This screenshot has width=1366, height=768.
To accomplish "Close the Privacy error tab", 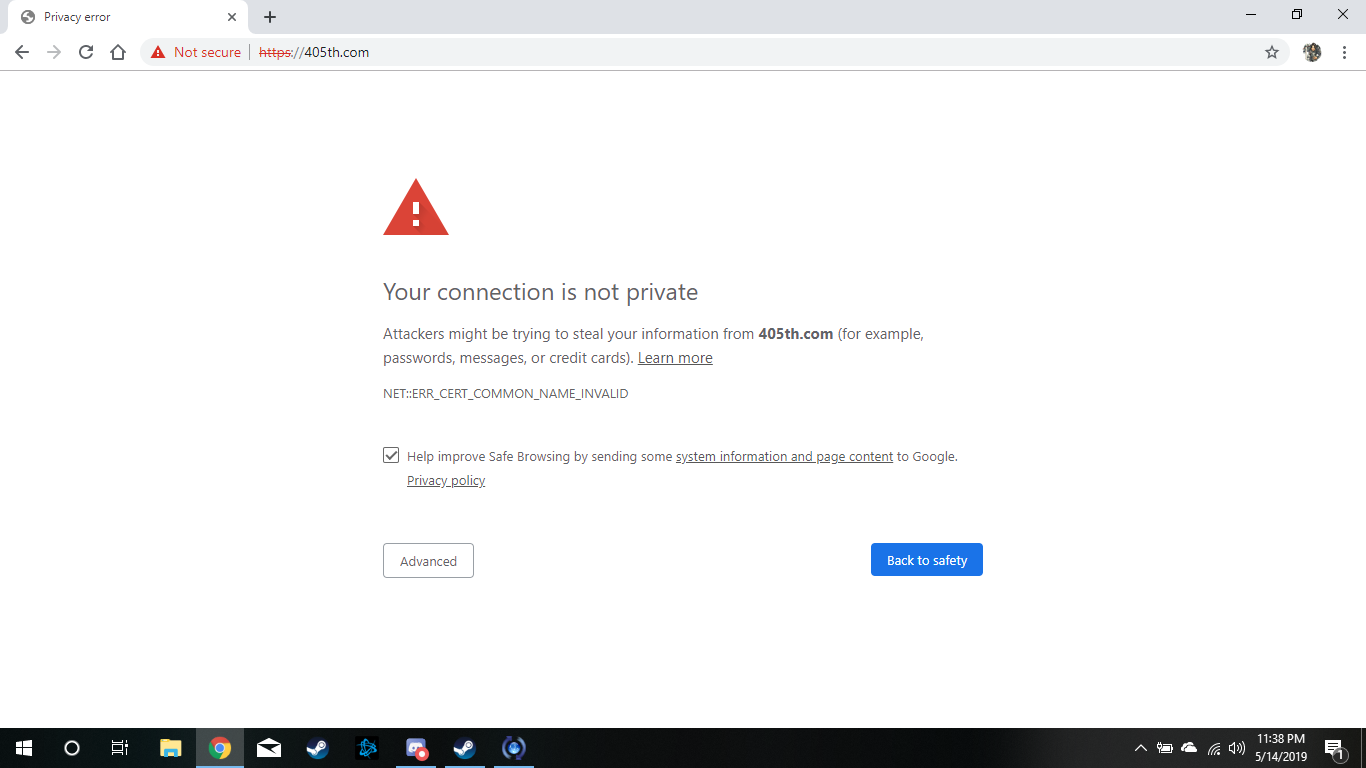I will pos(232,17).
